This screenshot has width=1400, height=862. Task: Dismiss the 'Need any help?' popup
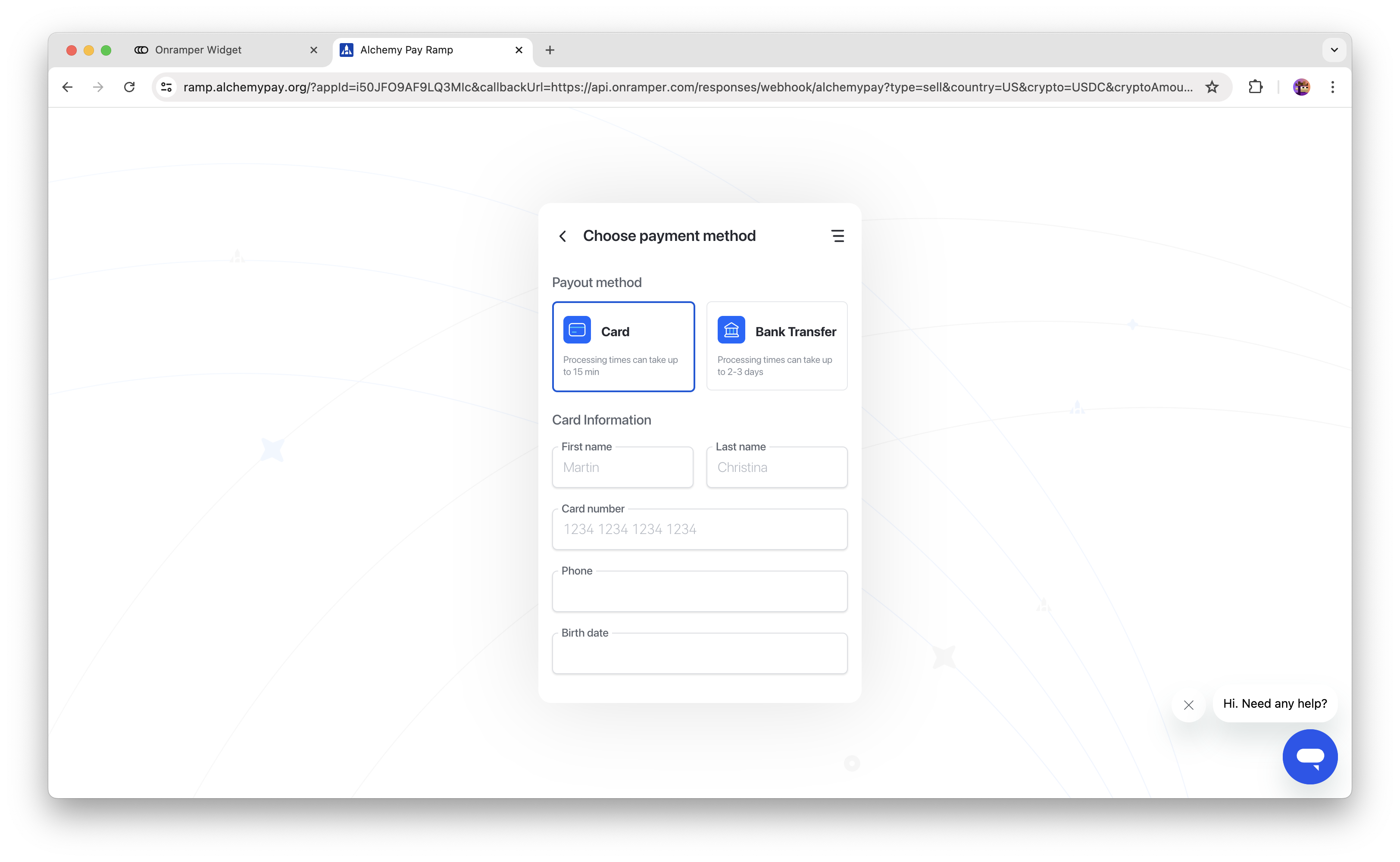coord(1188,705)
